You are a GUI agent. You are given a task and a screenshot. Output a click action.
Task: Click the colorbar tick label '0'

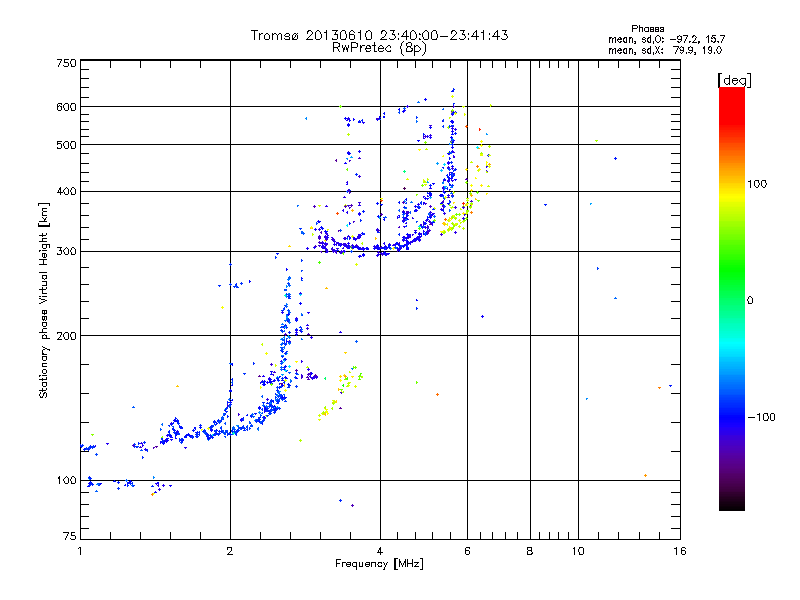pyautogui.click(x=750, y=300)
